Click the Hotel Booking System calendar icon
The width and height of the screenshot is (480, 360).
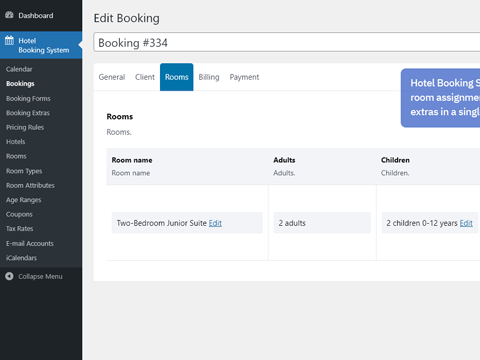(9, 41)
